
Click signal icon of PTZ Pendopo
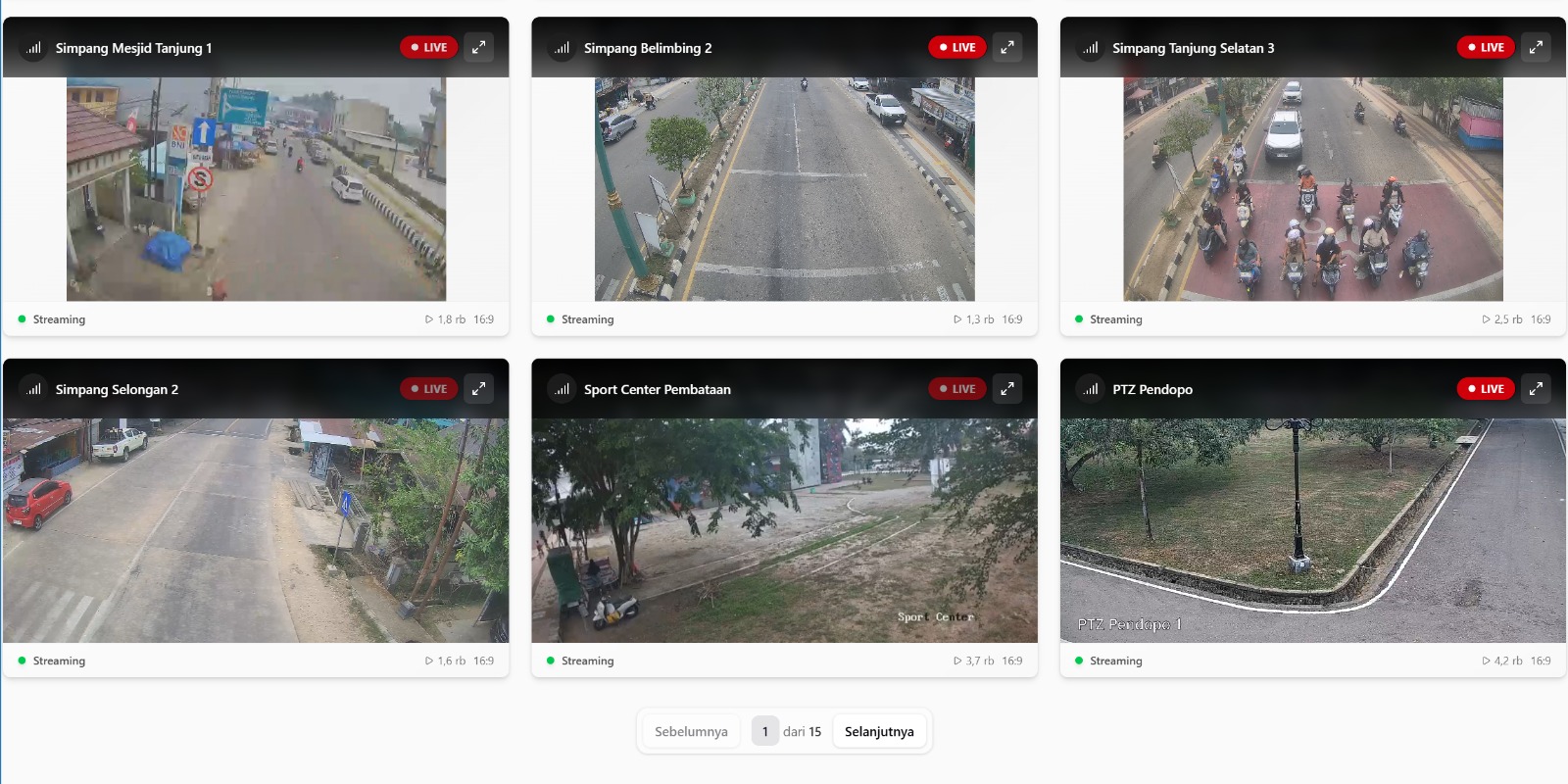(x=1090, y=389)
